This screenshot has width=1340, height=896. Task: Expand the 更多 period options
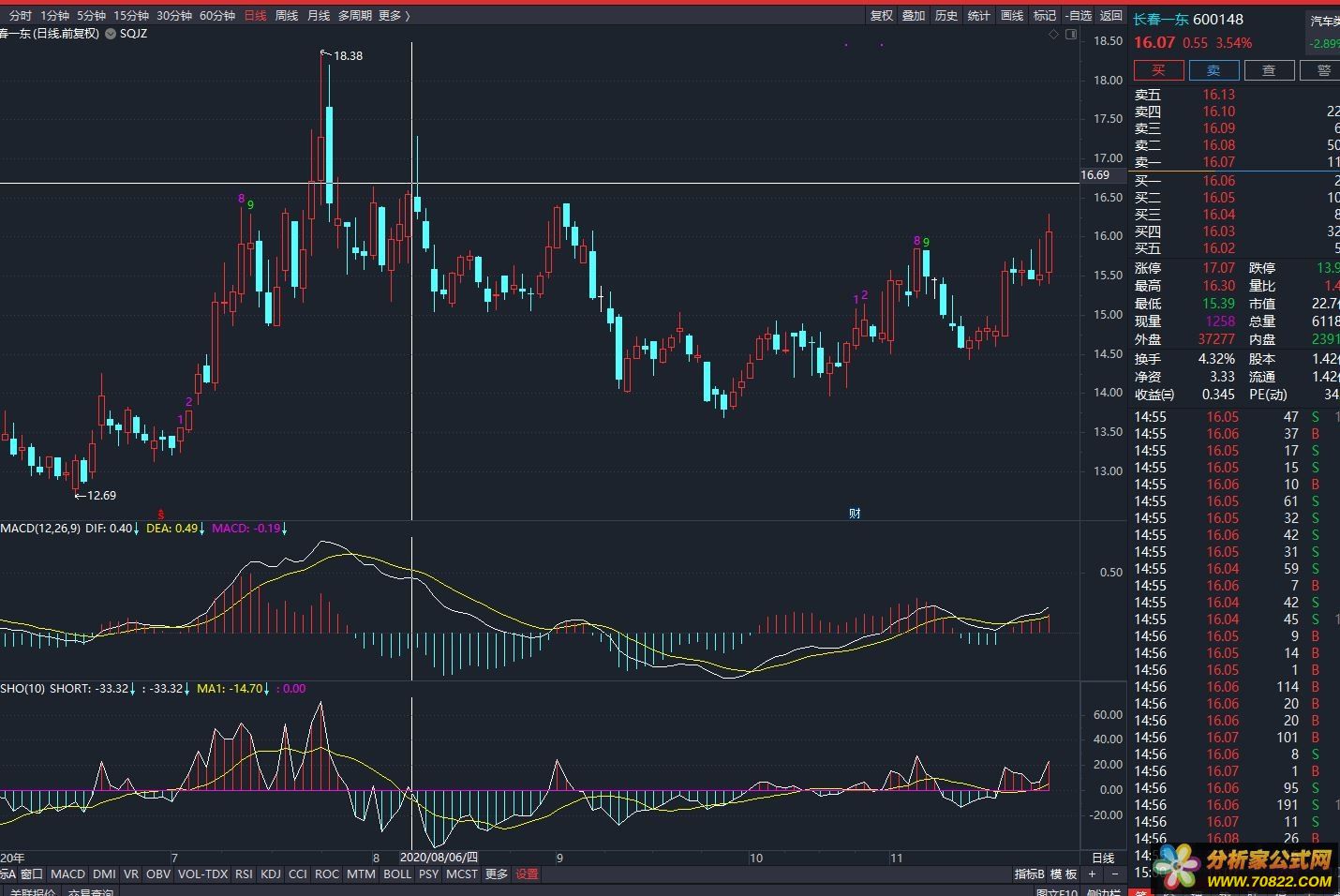[394, 15]
